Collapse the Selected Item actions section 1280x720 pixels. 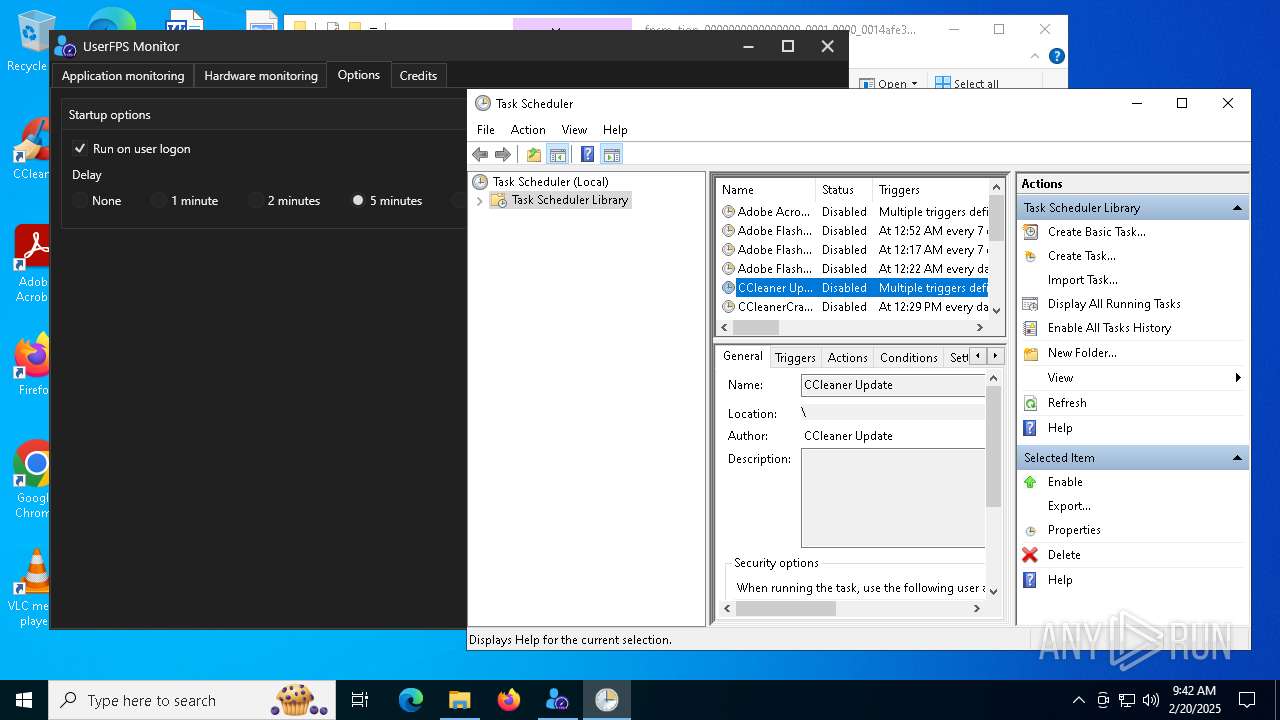coord(1237,458)
